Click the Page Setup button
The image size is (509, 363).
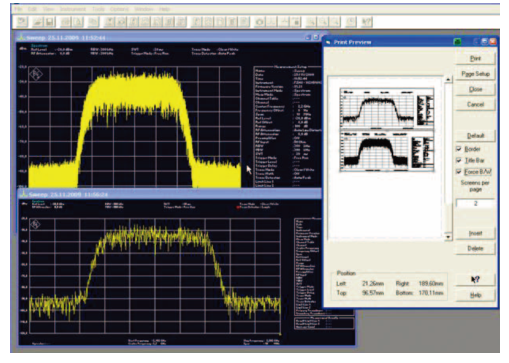click(x=475, y=74)
